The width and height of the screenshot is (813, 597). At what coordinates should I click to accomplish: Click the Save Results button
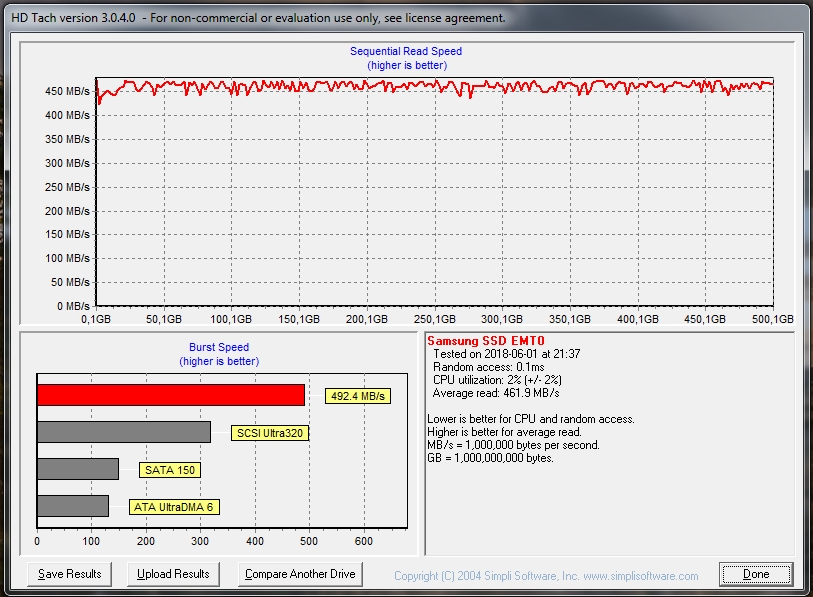click(69, 574)
